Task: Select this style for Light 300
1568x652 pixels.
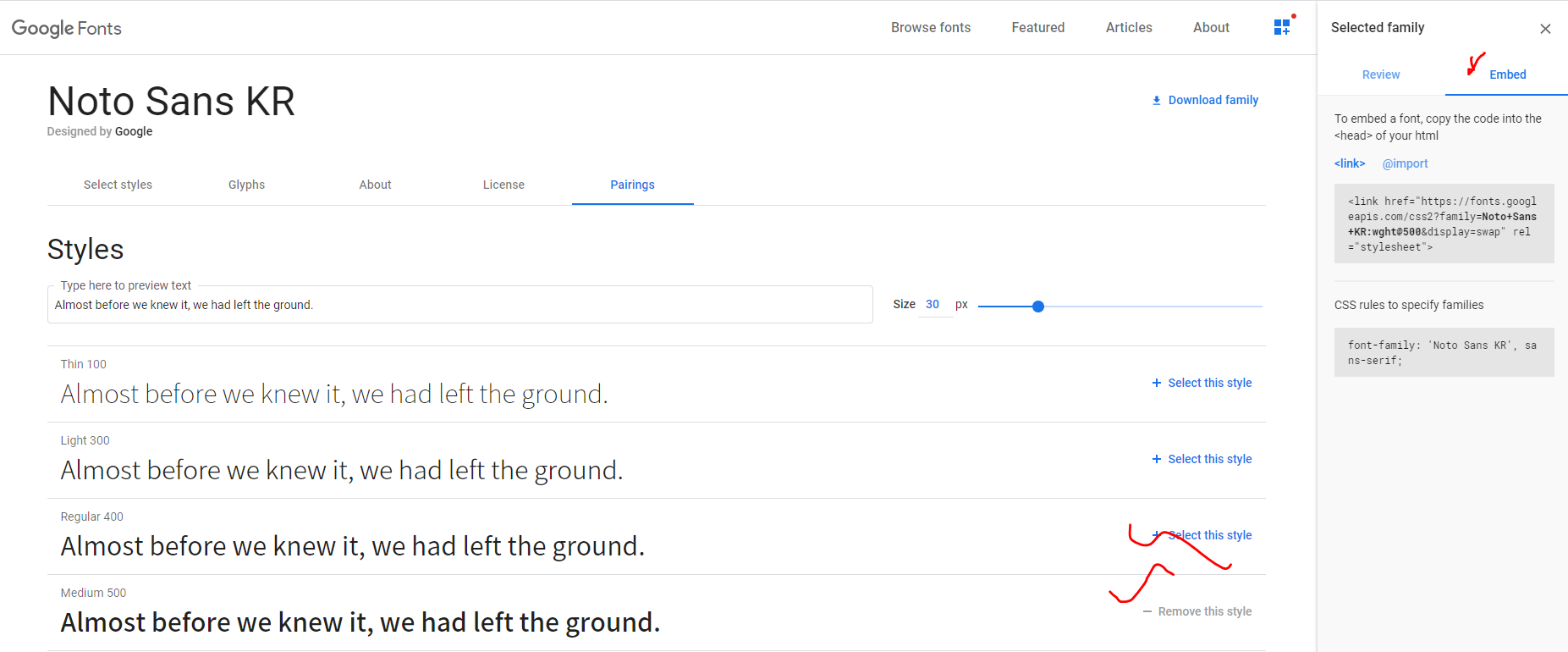Action: click(x=1202, y=459)
